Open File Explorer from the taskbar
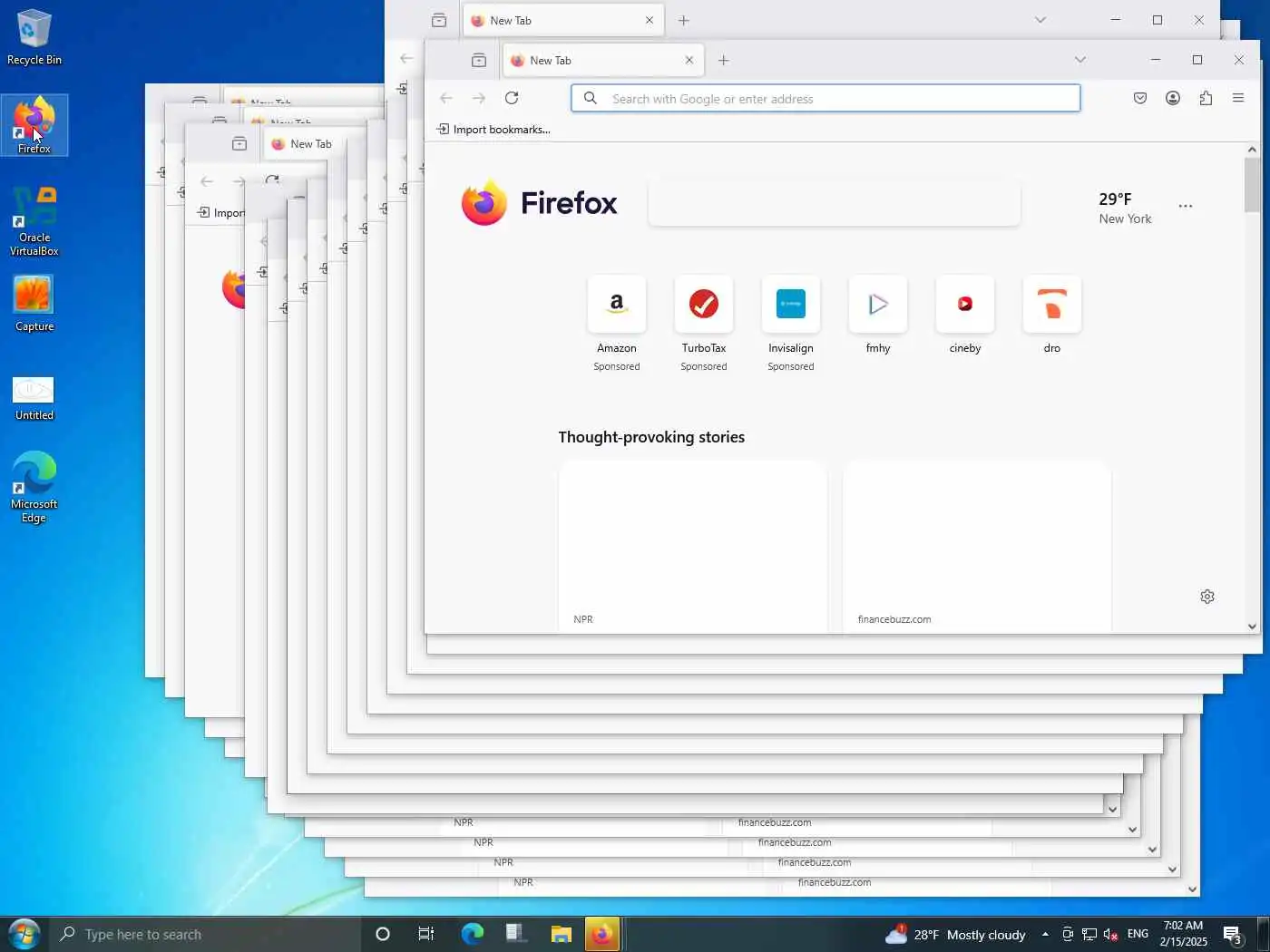Image resolution: width=1270 pixels, height=952 pixels. coord(562,934)
